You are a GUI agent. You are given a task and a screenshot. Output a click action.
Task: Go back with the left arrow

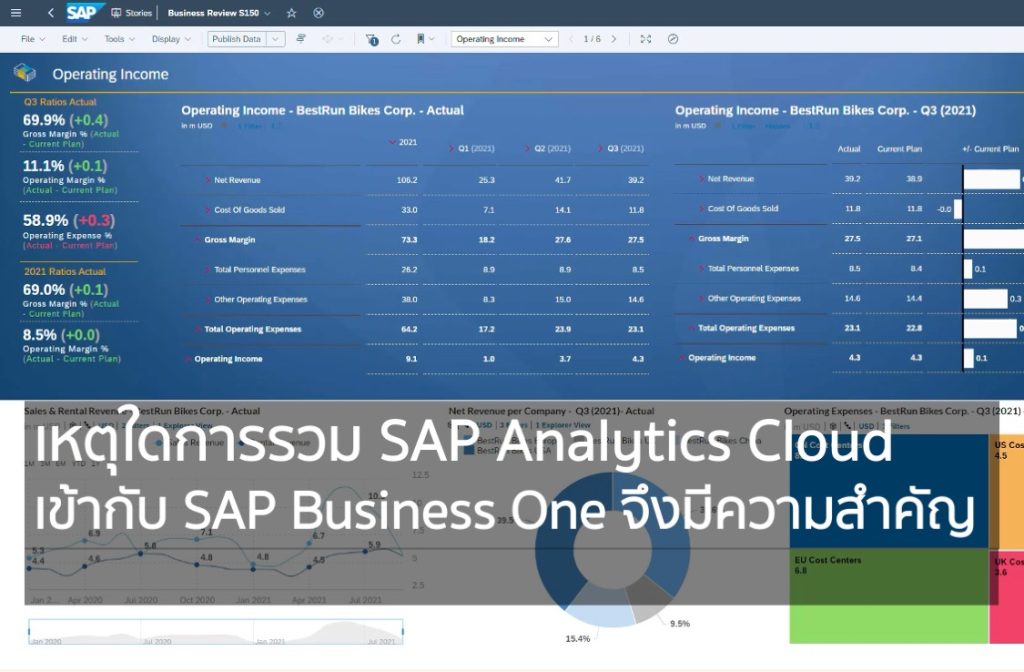pos(50,12)
